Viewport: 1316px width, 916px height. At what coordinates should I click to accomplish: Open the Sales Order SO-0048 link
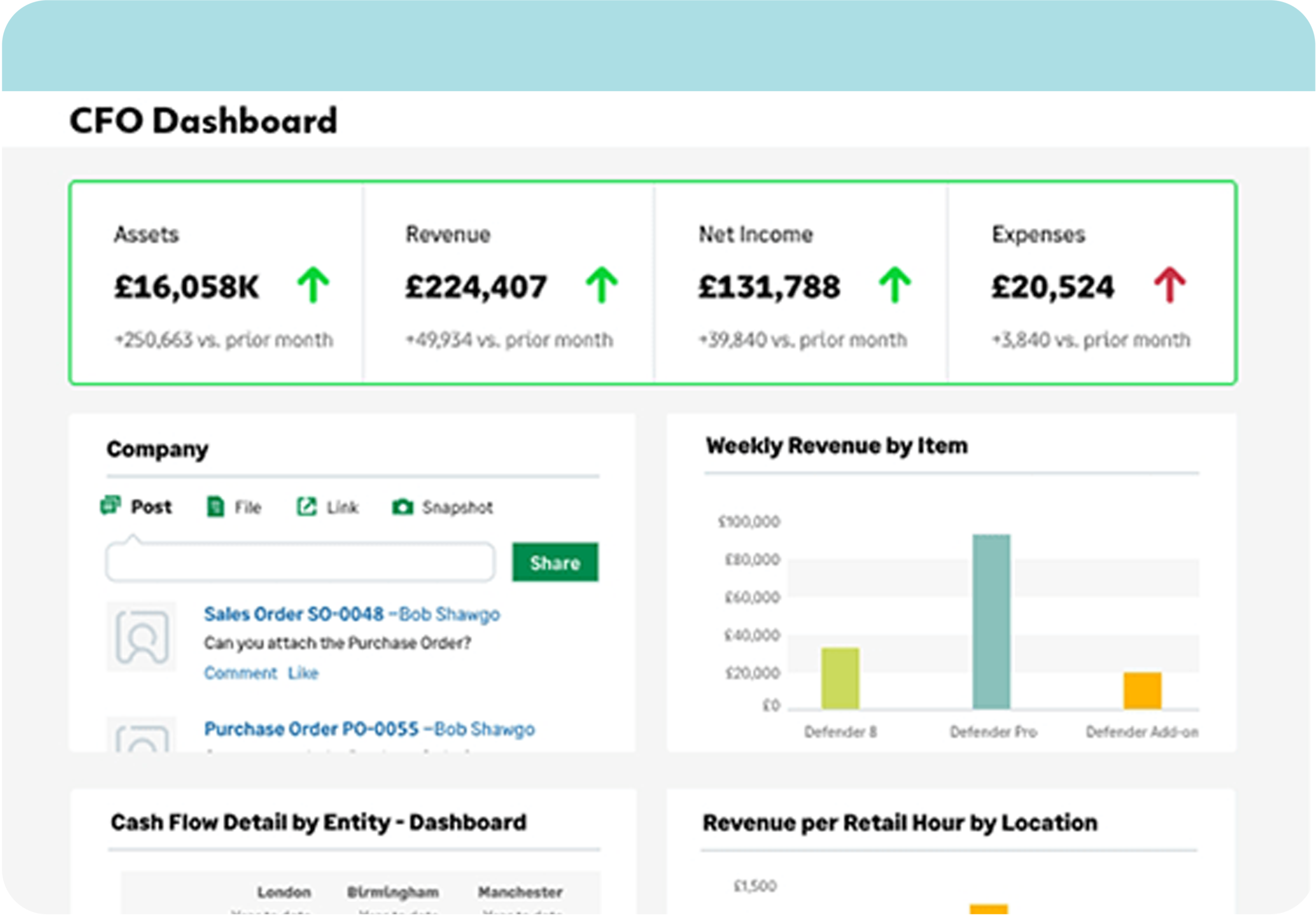coord(294,614)
